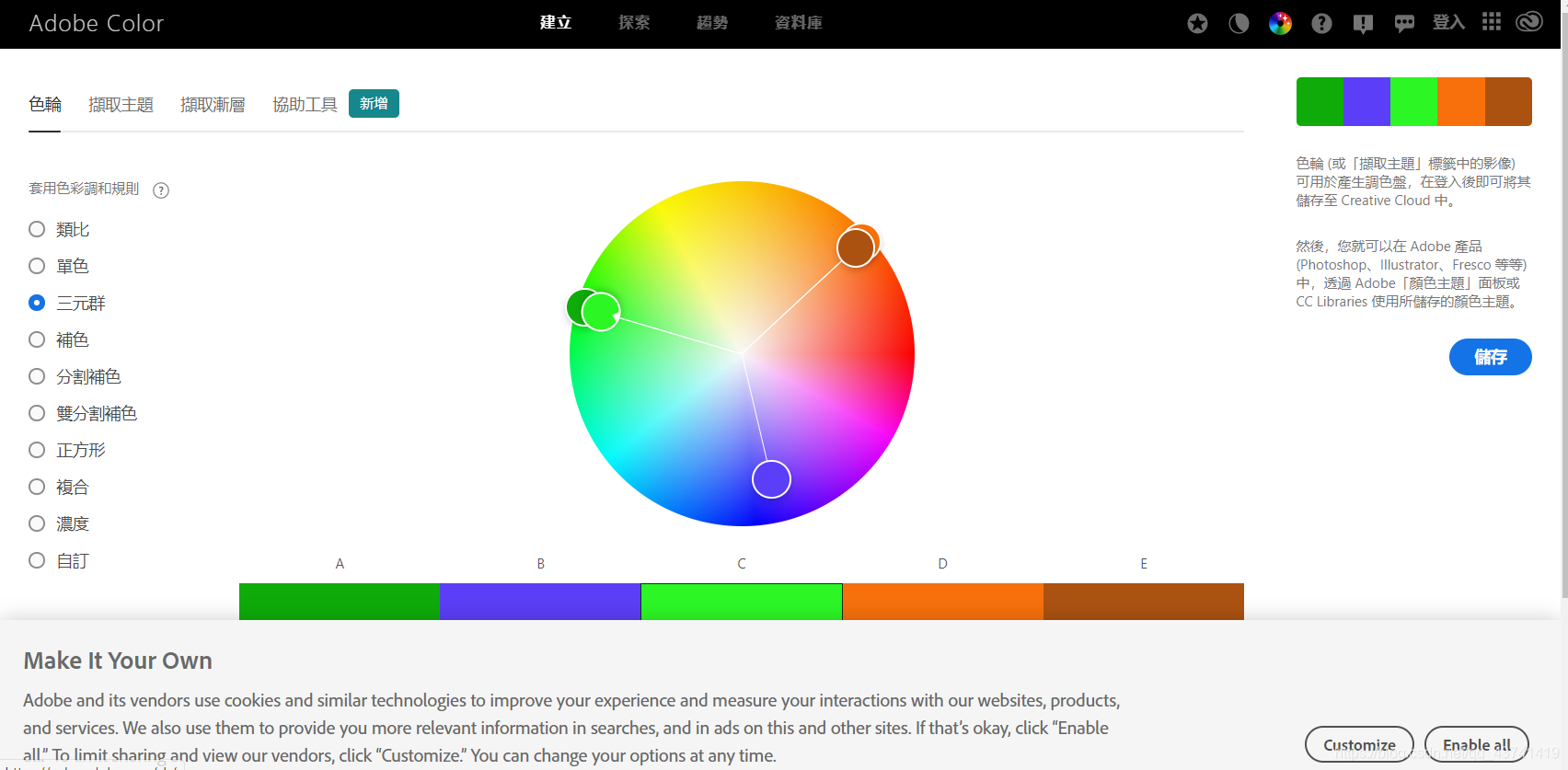Click the Enable all cookie button
1568x770 pixels.
coord(1476,744)
